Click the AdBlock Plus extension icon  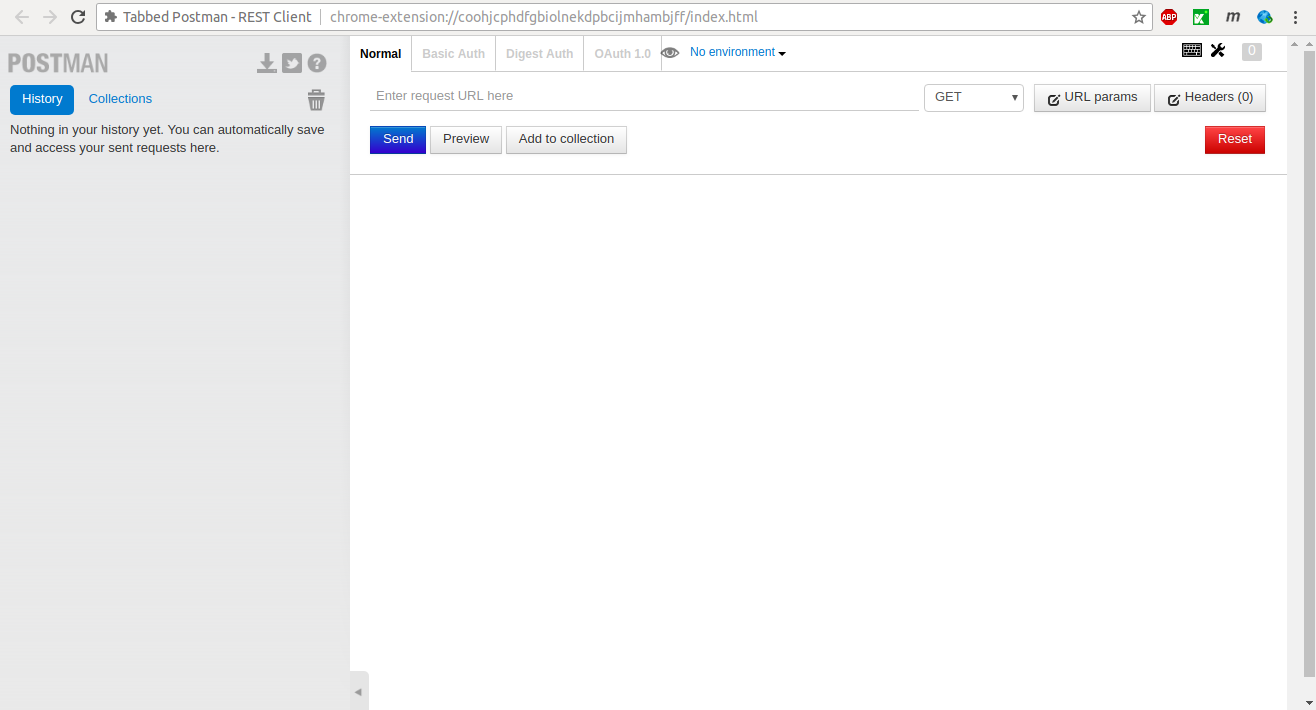(1169, 17)
